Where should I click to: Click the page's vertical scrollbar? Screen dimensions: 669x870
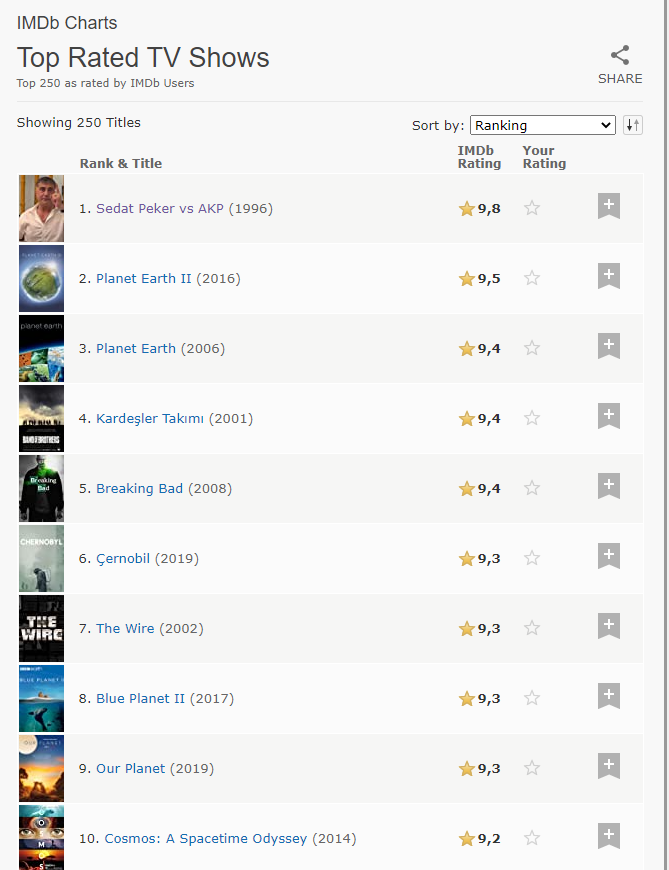coord(666,435)
